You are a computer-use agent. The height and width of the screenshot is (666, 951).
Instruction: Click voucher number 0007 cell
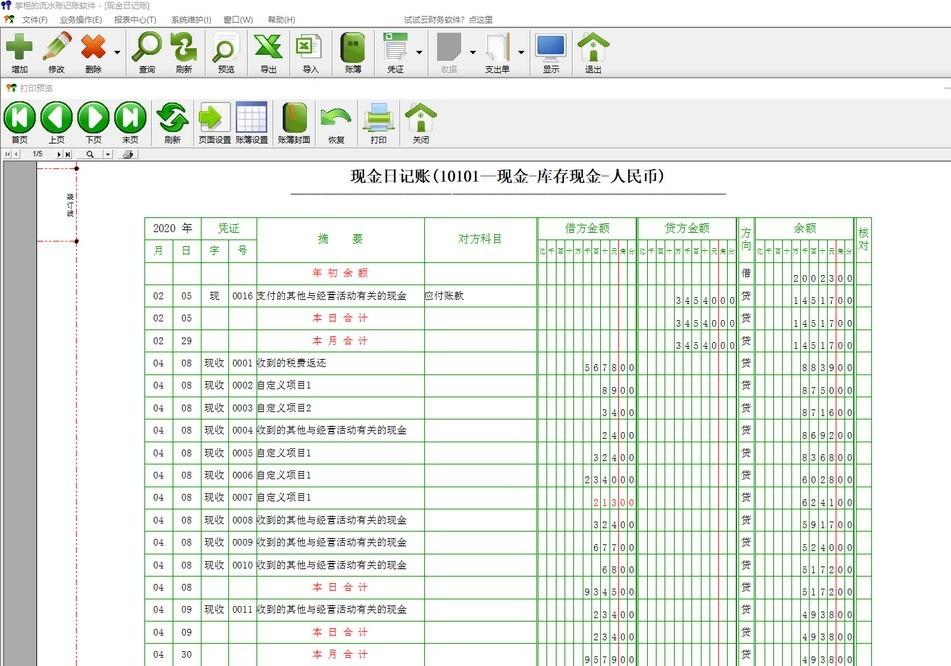[243, 497]
